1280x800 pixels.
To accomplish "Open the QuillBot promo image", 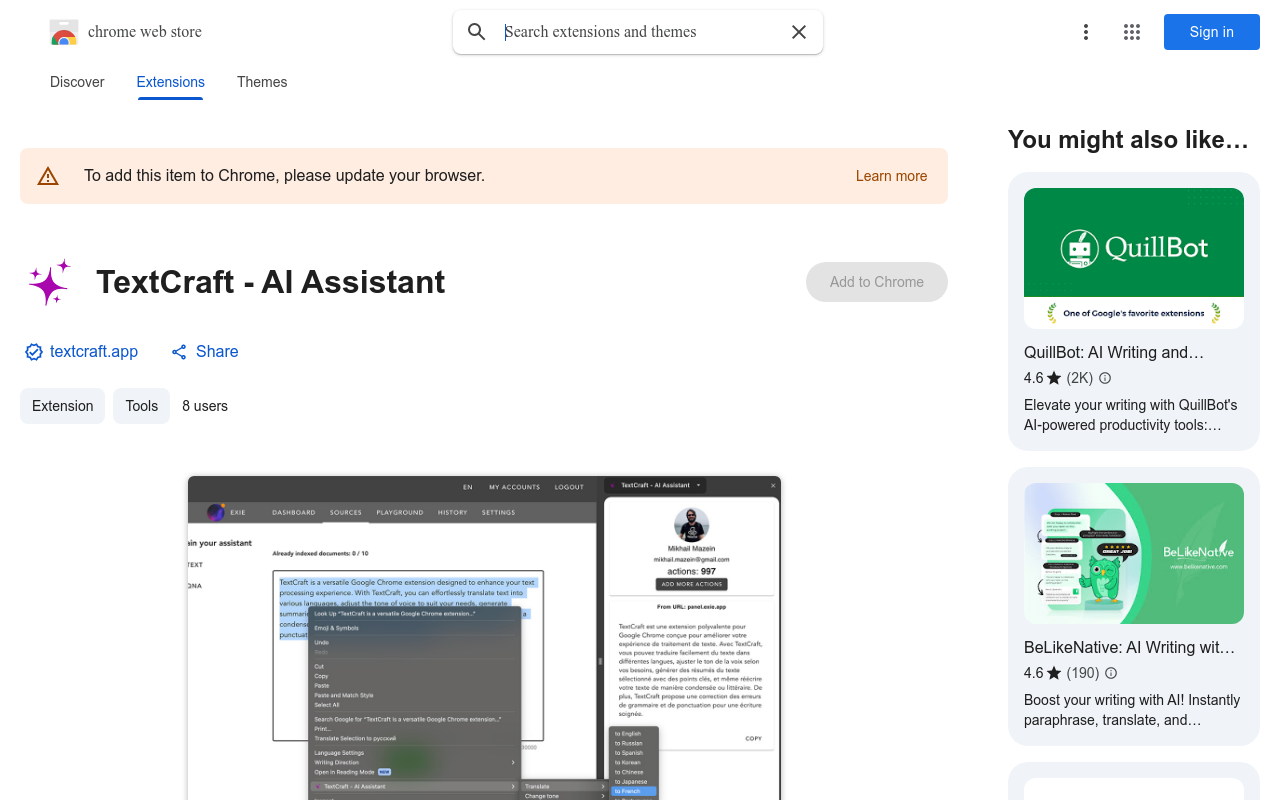I will pyautogui.click(x=1134, y=258).
